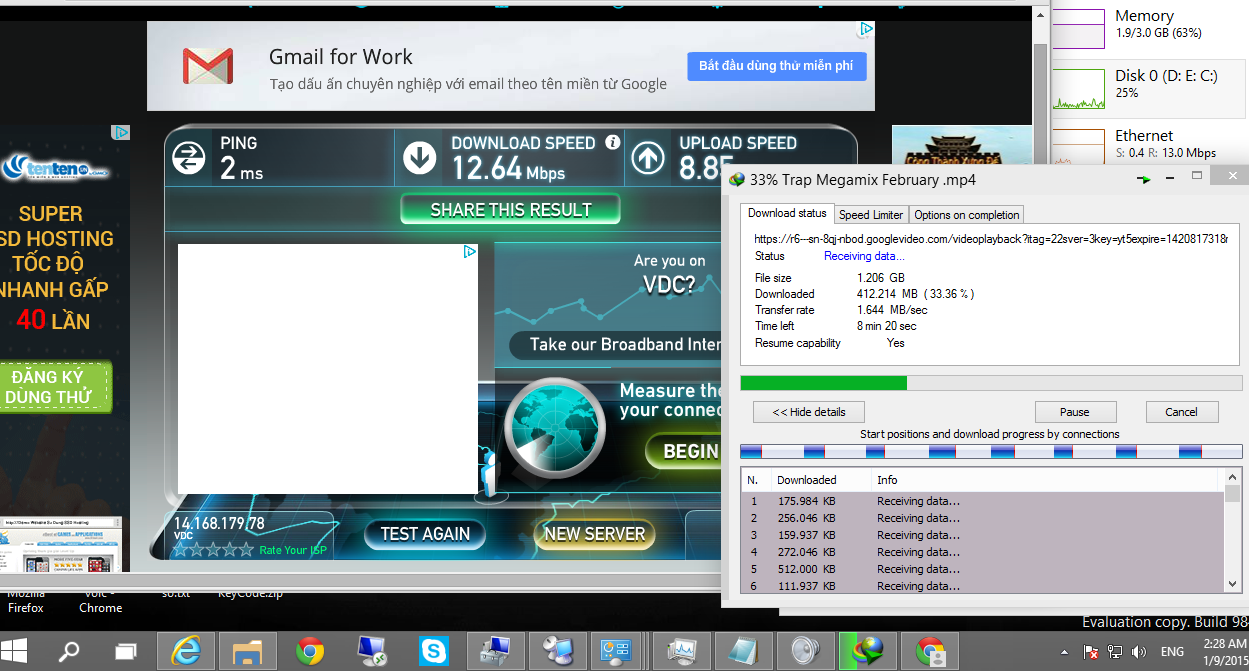Click the volume tray icon
This screenshot has height=671, width=1249.
[x=1140, y=652]
